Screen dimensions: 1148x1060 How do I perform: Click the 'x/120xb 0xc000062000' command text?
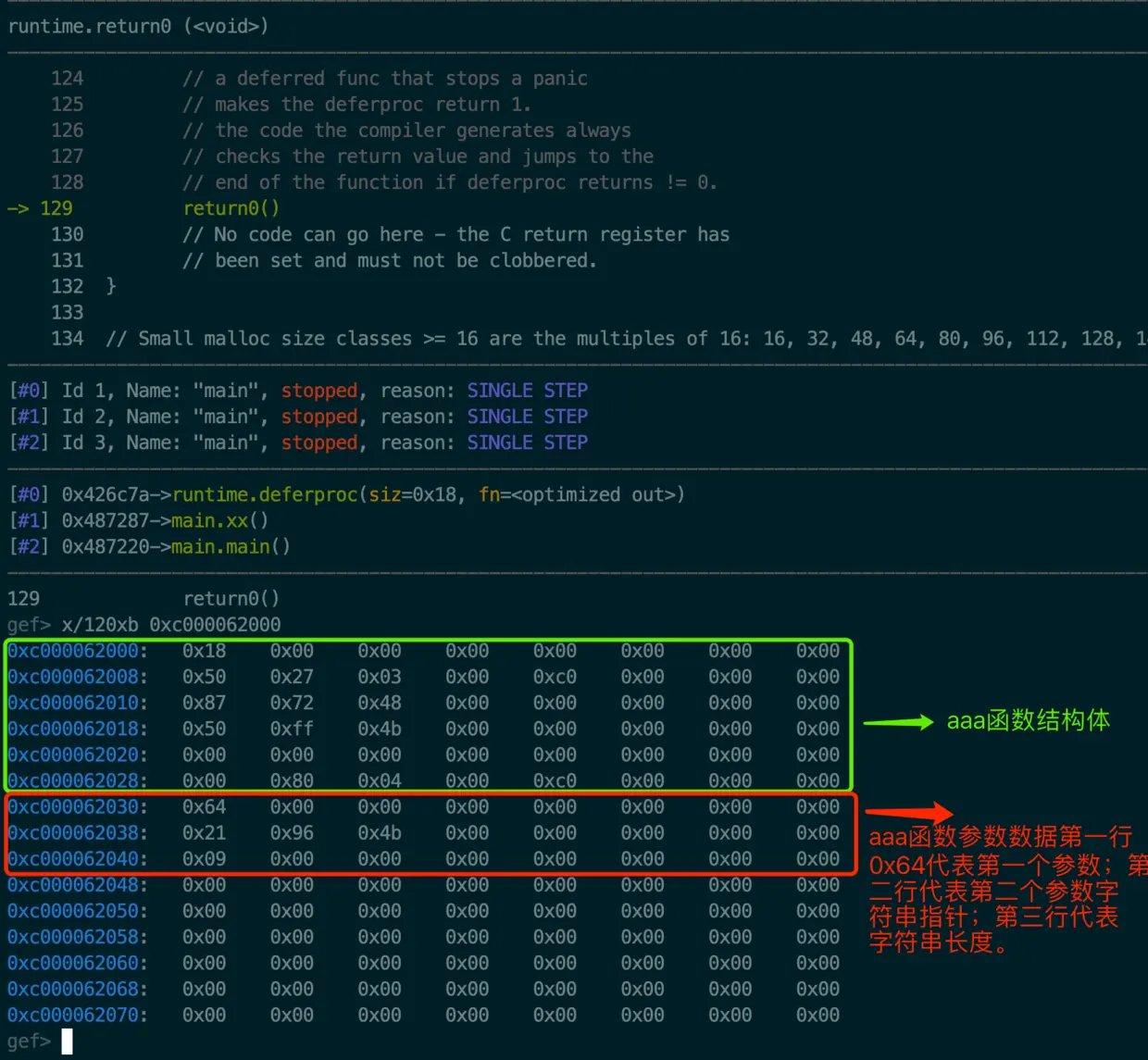click(171, 625)
